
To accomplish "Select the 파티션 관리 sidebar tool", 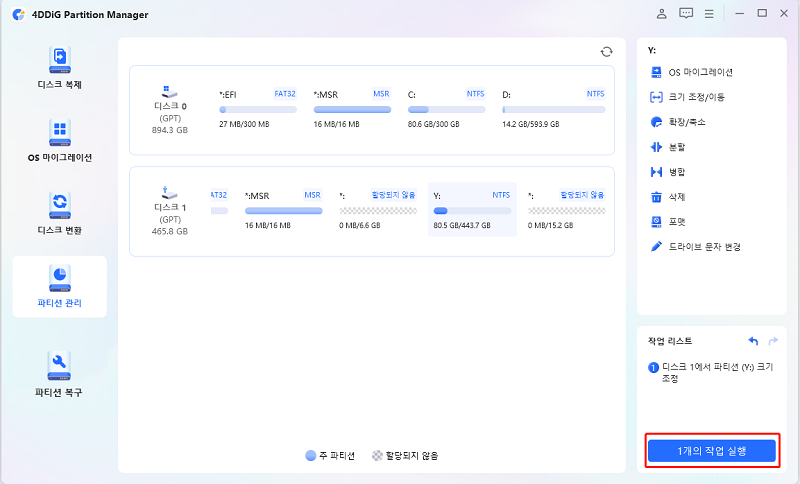I will point(60,287).
